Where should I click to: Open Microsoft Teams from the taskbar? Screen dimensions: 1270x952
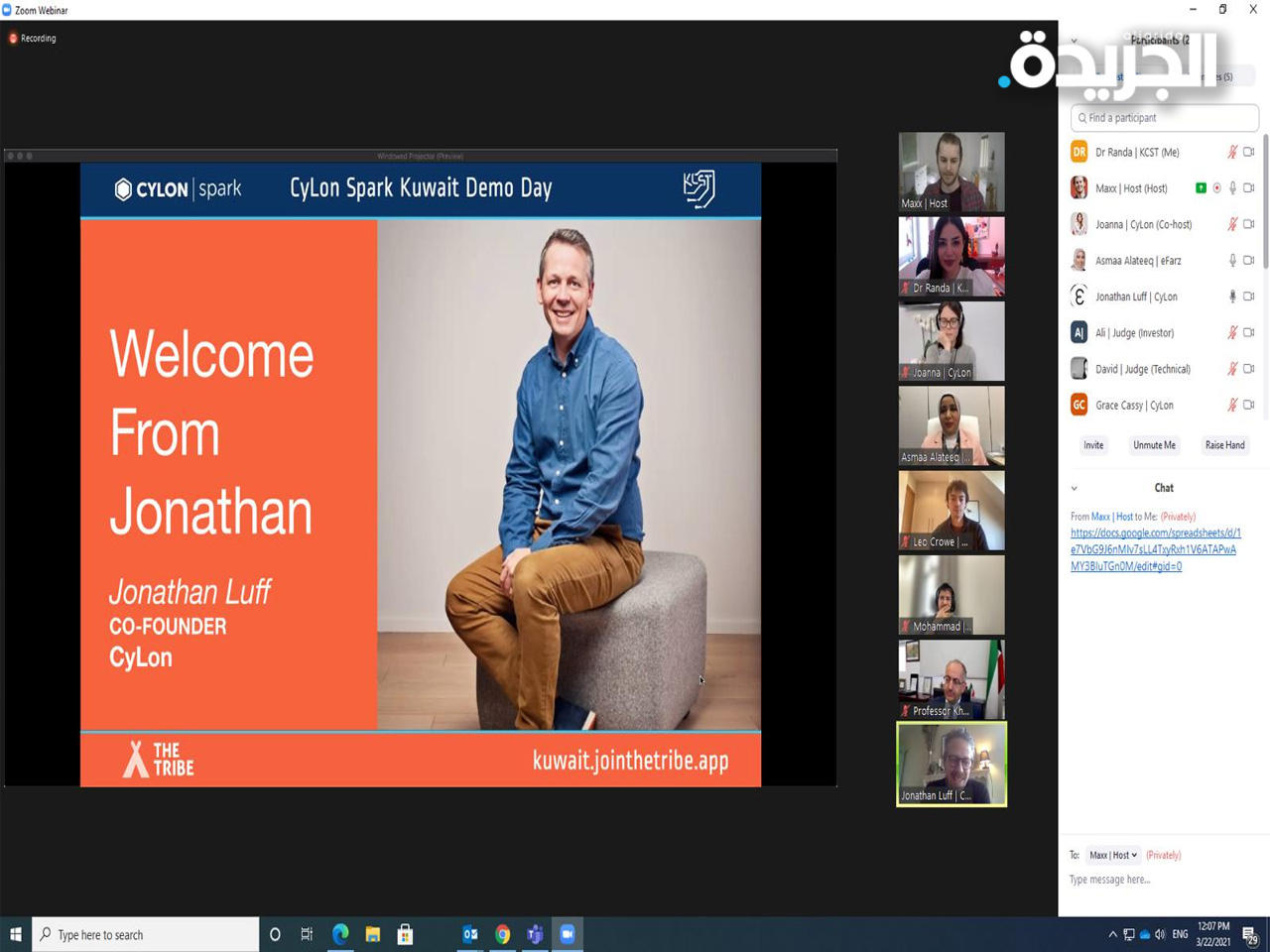[535, 934]
